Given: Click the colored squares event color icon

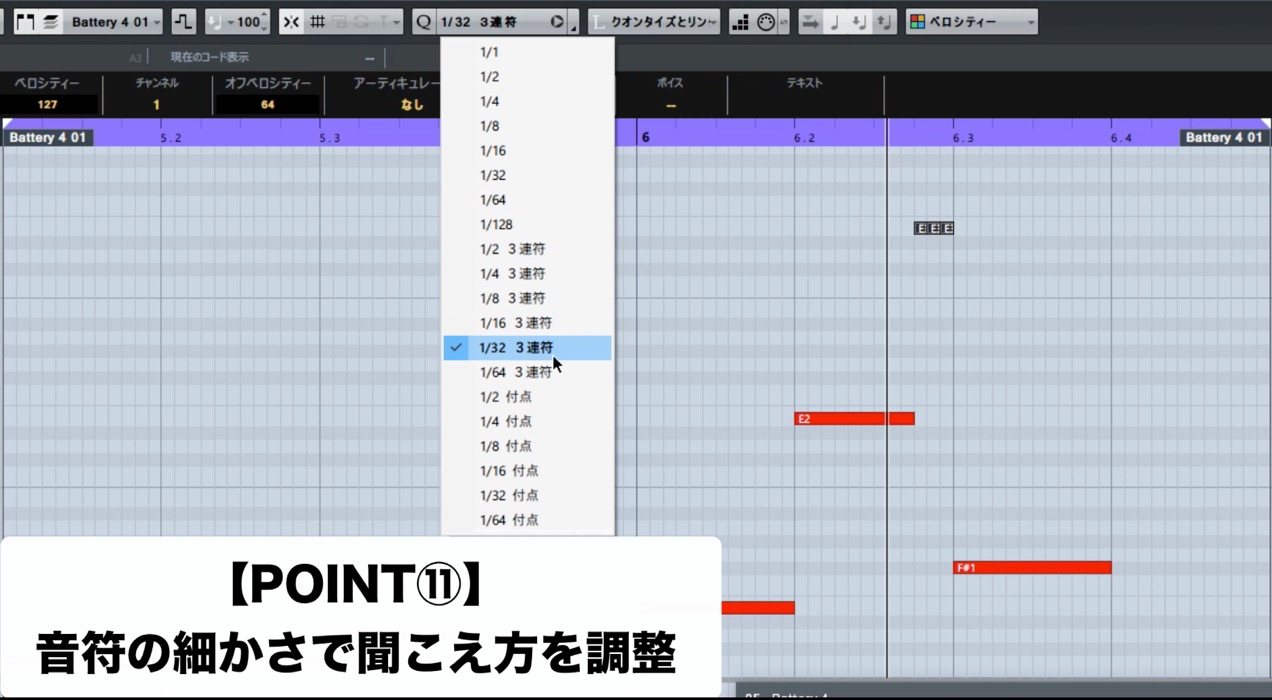Looking at the screenshot, I should pyautogui.click(x=917, y=21).
